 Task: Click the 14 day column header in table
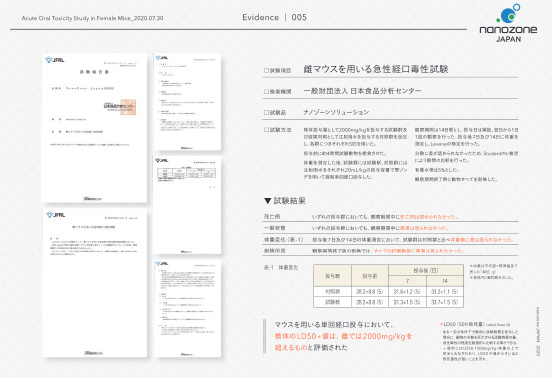coord(445,281)
